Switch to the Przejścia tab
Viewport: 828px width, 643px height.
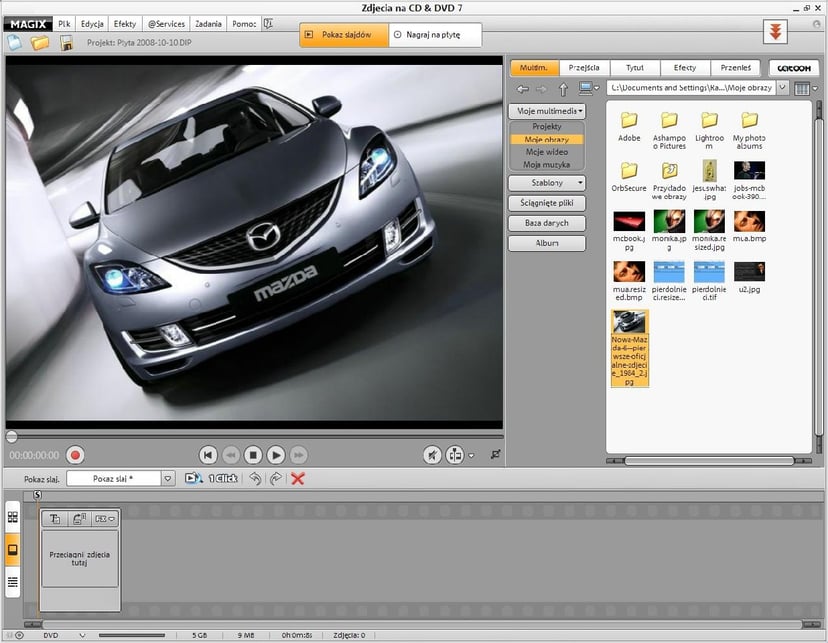(584, 68)
